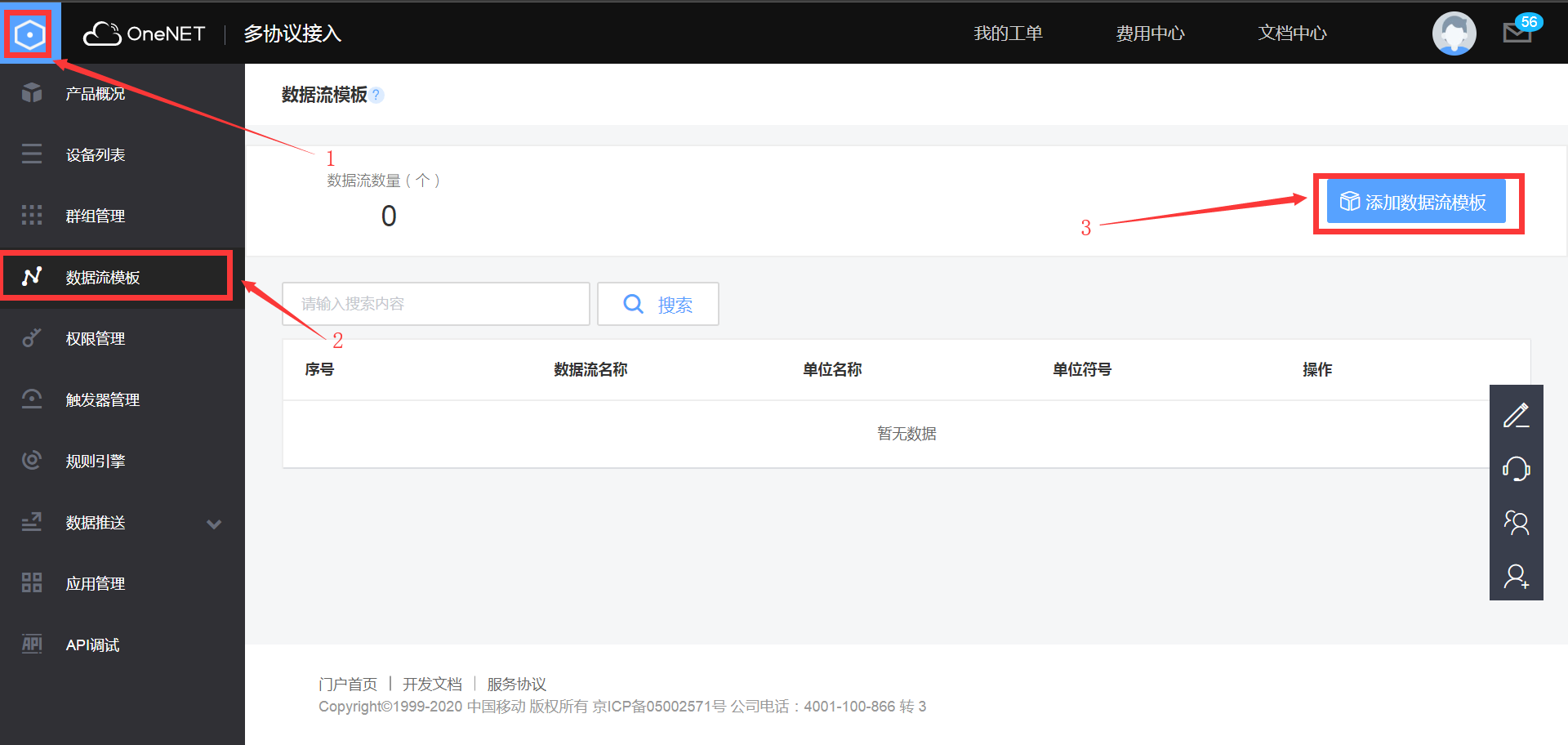Click the 多协议接入 header title
Image resolution: width=1568 pixels, height=745 pixels.
coord(292,33)
